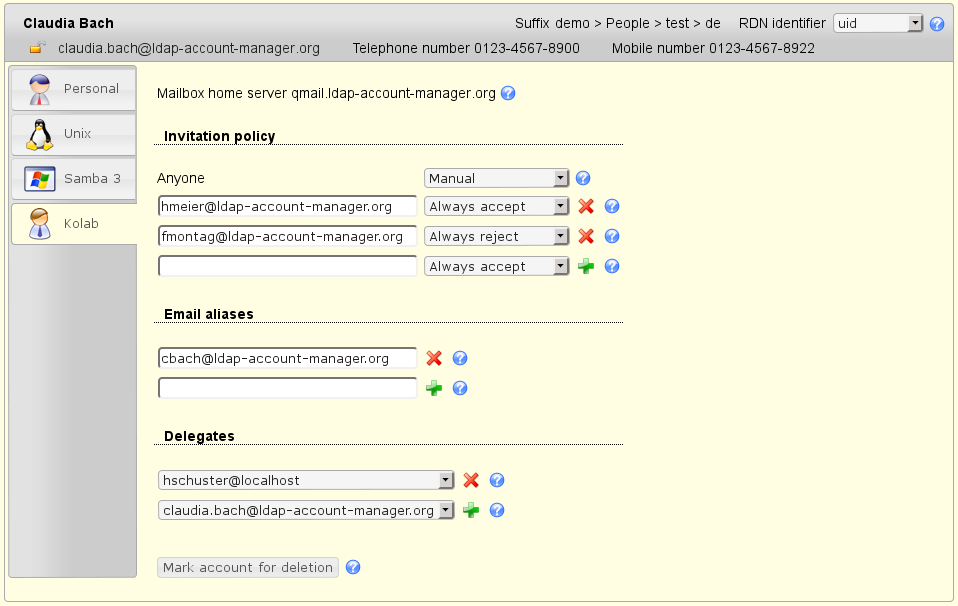Change fmontag policy from Always reject
The width and height of the screenshot is (958, 606).
tap(496, 237)
